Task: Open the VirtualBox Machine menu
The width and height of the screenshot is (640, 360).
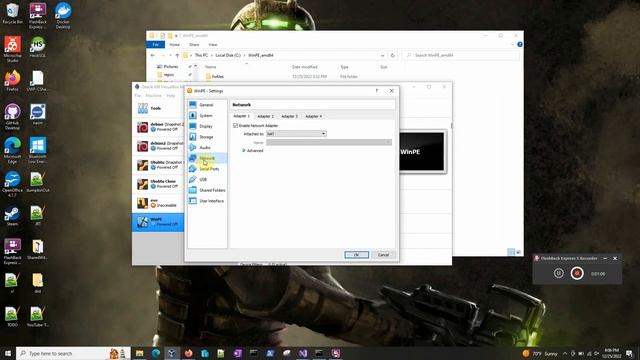Action: (x=153, y=96)
